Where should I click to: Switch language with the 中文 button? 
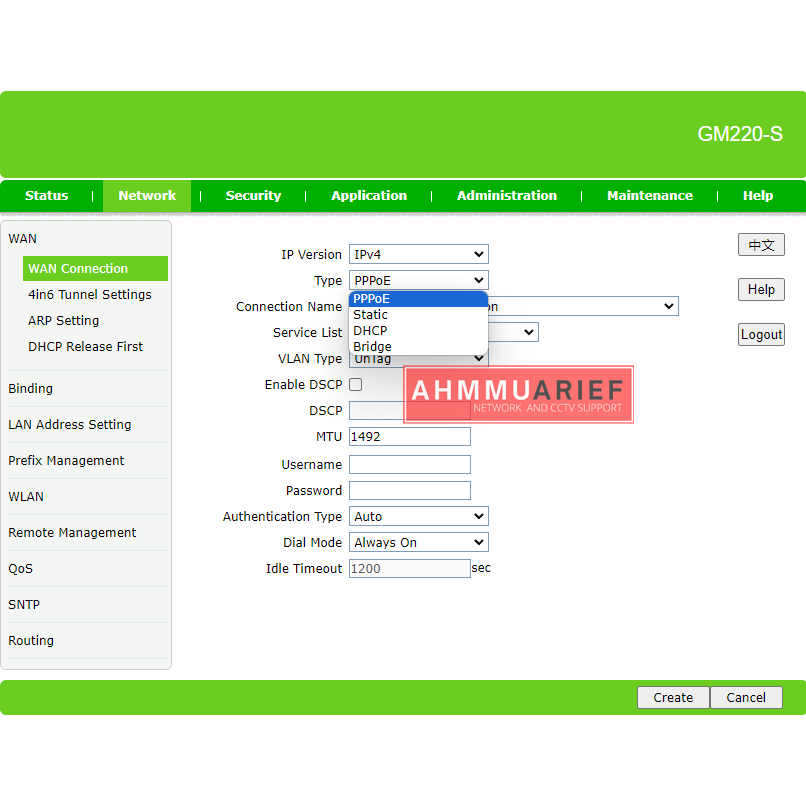pos(761,245)
